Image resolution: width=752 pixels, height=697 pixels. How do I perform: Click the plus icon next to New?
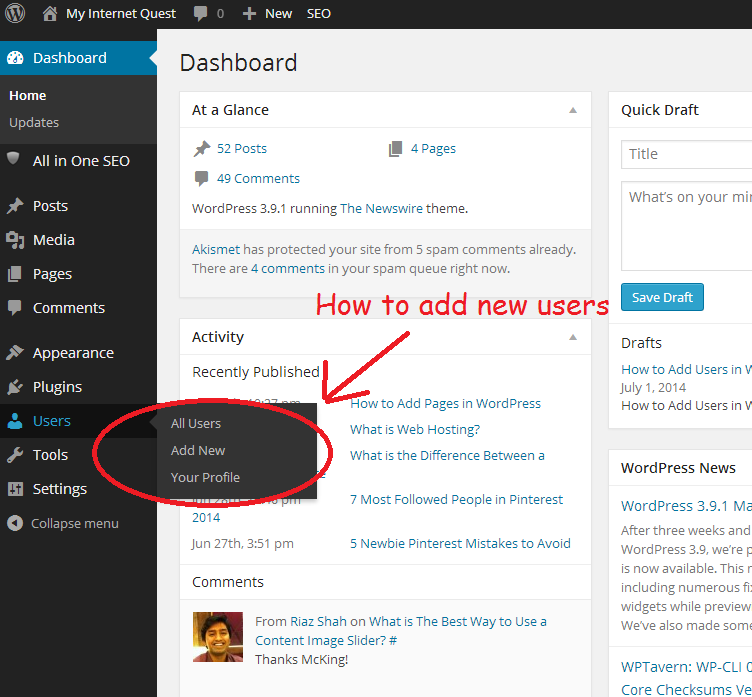[x=249, y=13]
